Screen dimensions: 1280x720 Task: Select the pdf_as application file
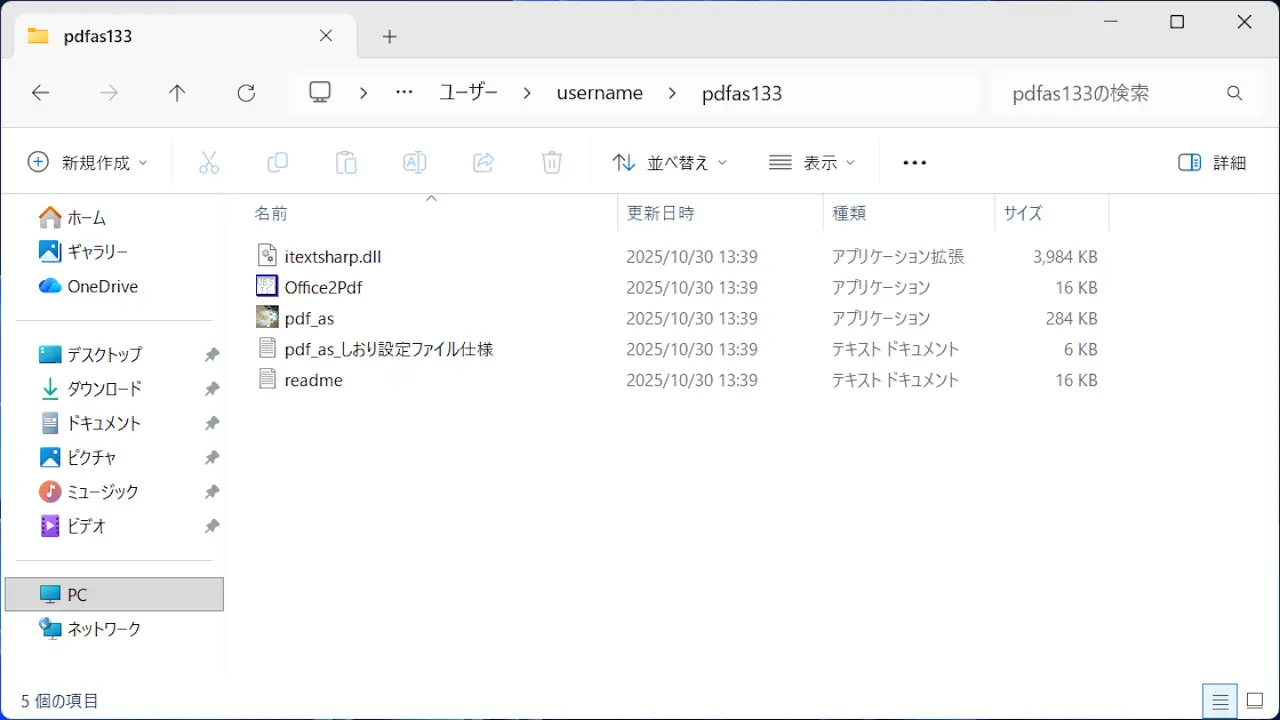pos(309,319)
